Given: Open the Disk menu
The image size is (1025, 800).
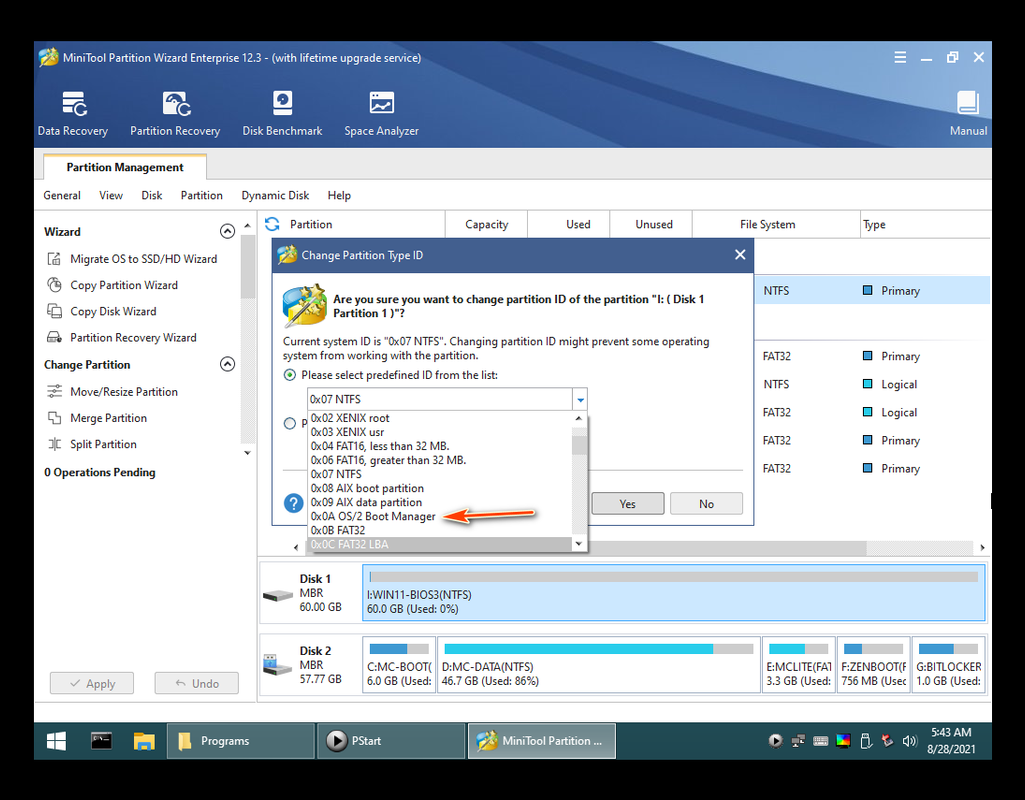Looking at the screenshot, I should [x=152, y=195].
